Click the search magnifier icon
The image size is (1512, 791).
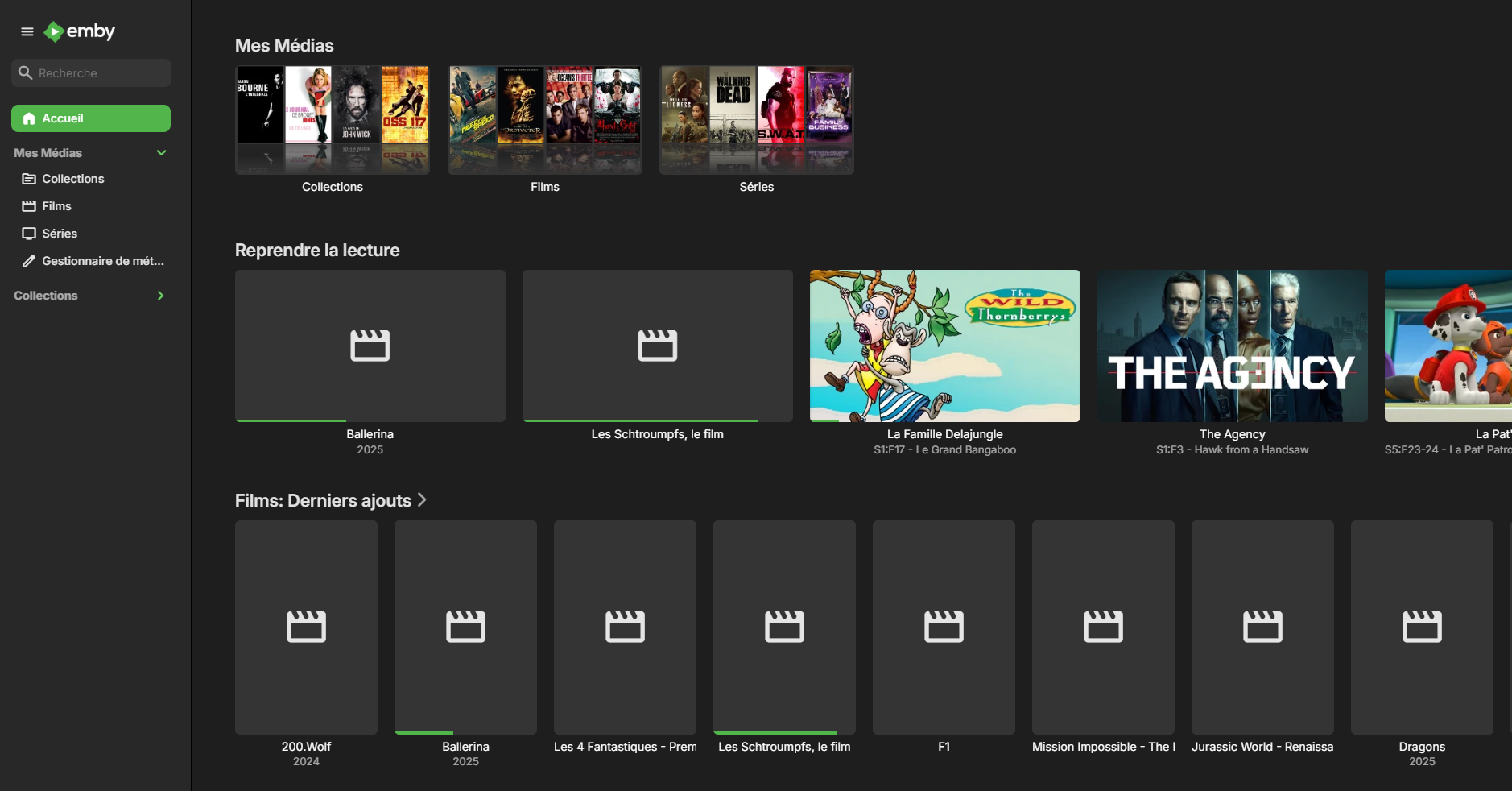click(25, 72)
